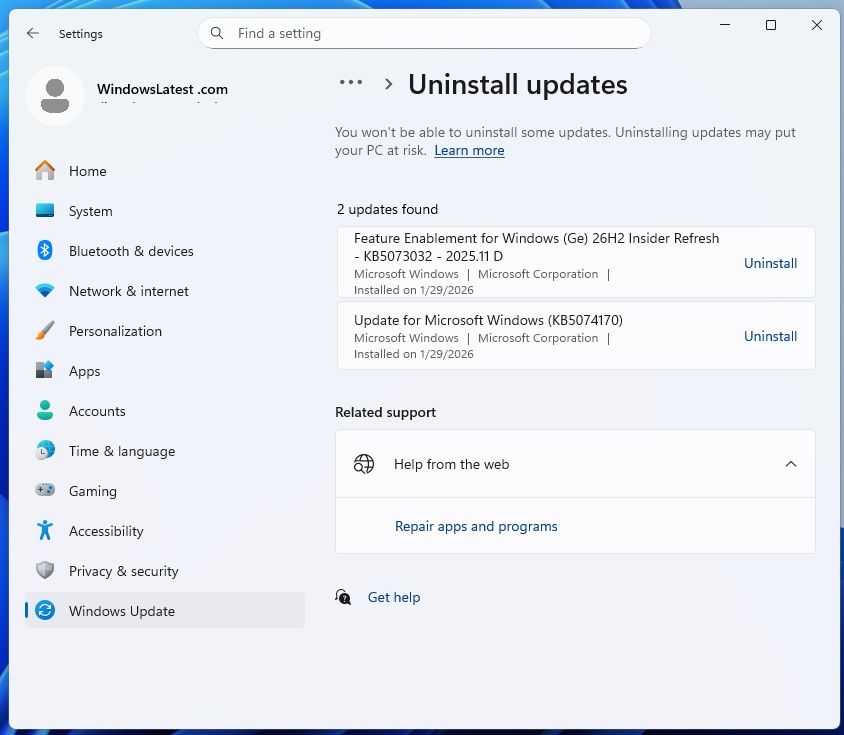Click the WindowsLatest .com user avatar
Viewport: 844px width, 735px height.
click(55, 96)
